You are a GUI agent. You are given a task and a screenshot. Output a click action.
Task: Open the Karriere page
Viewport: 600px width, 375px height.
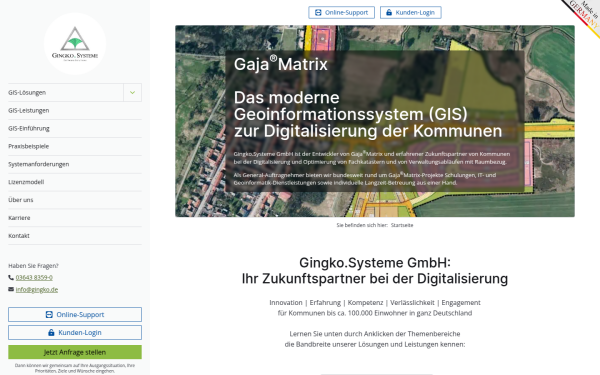75,218
